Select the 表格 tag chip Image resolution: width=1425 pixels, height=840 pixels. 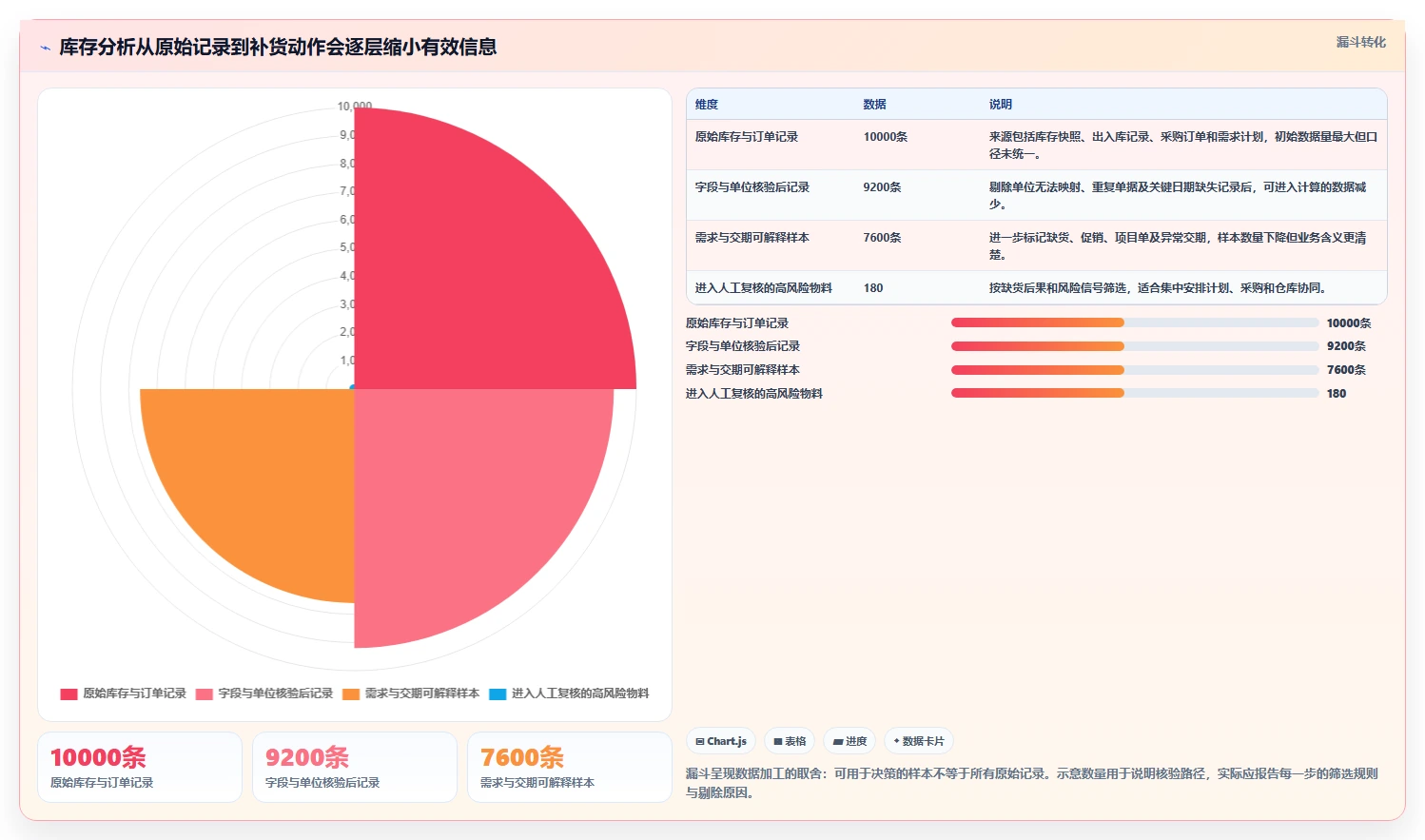790,741
